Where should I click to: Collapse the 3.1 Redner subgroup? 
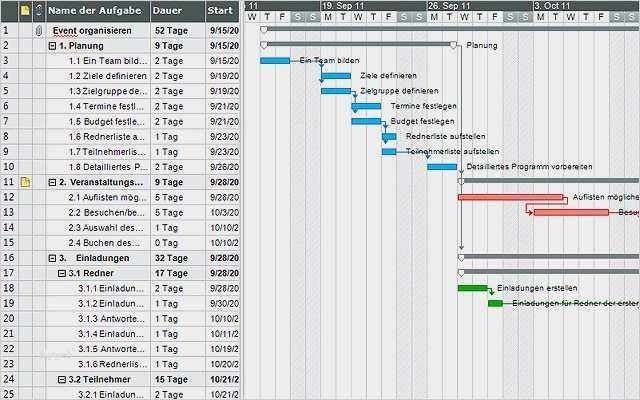[x=62, y=273]
